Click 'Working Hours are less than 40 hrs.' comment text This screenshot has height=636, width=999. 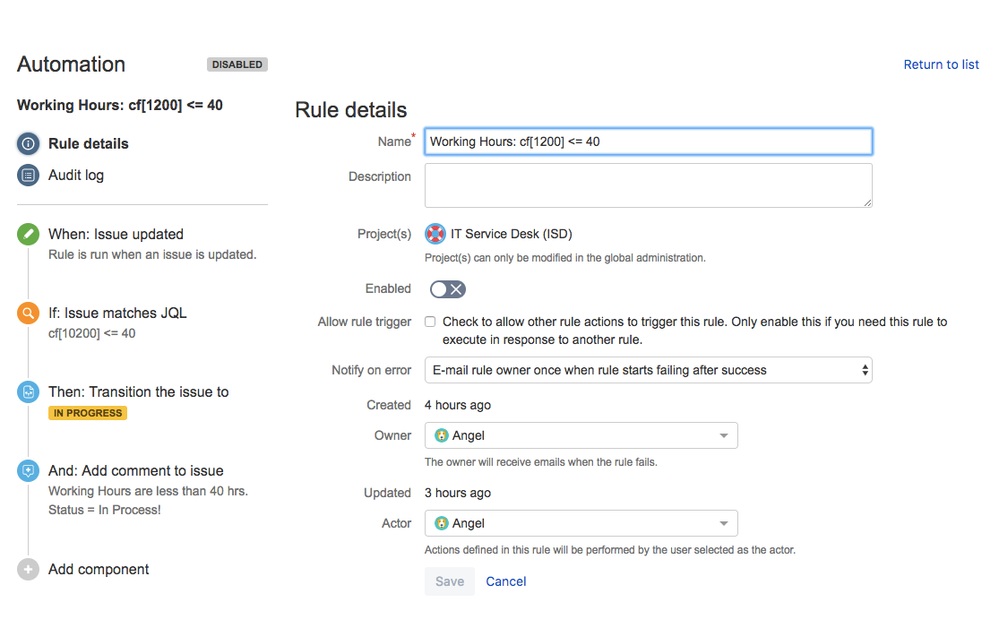coord(148,491)
